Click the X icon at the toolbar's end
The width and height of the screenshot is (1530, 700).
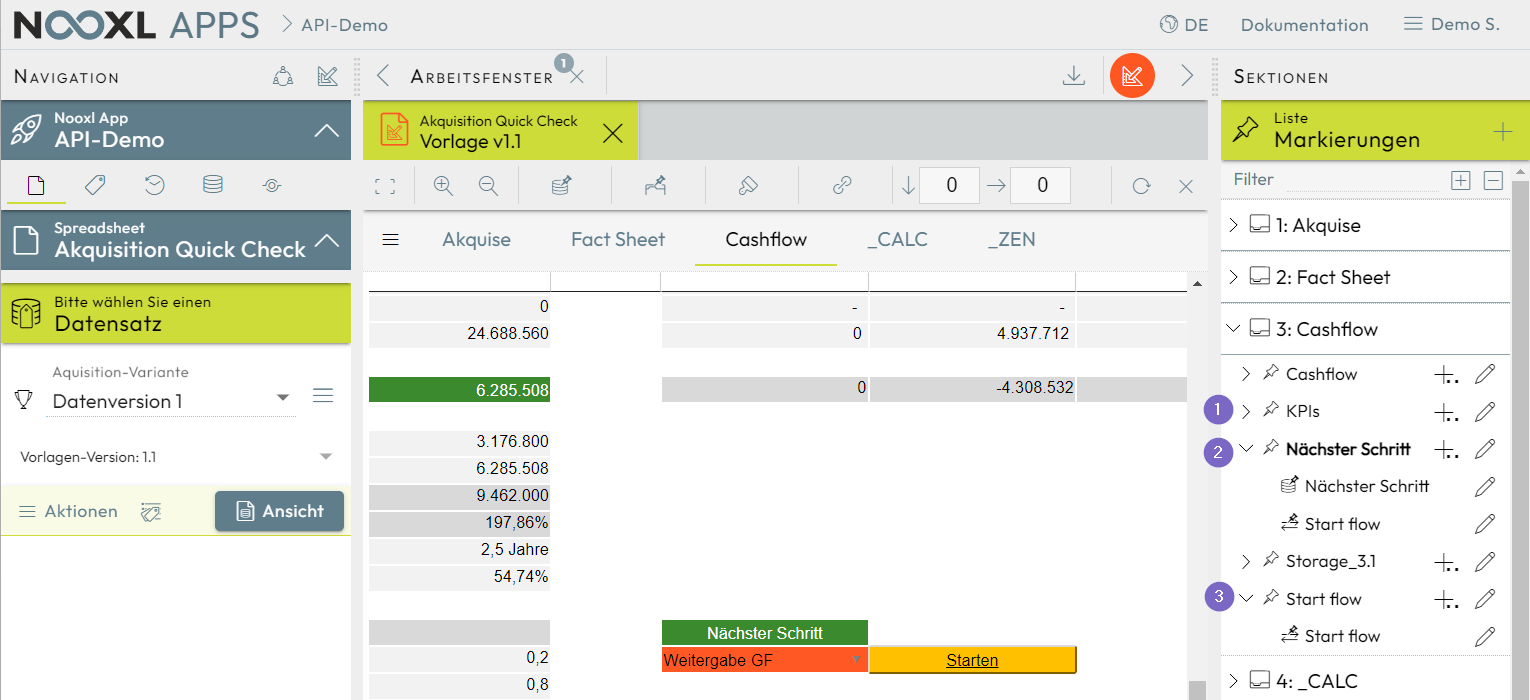pyautogui.click(x=1186, y=186)
